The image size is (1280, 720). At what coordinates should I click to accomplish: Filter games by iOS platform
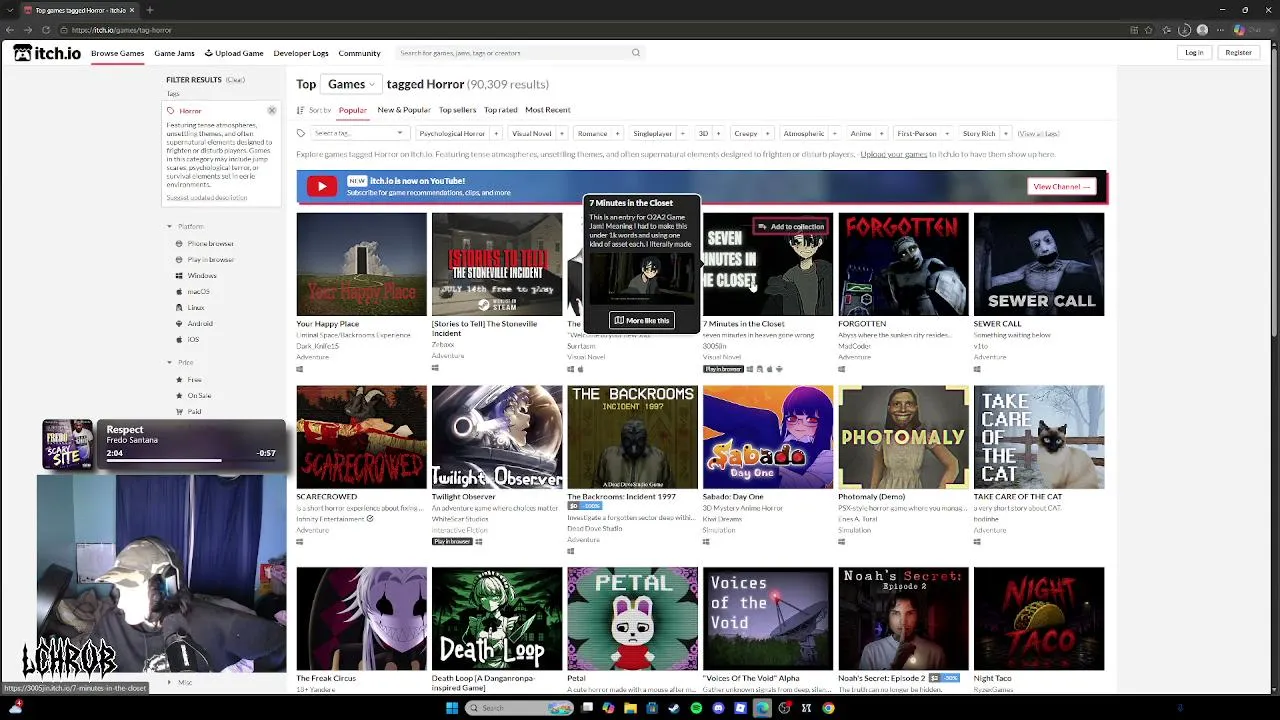[x=188, y=339]
